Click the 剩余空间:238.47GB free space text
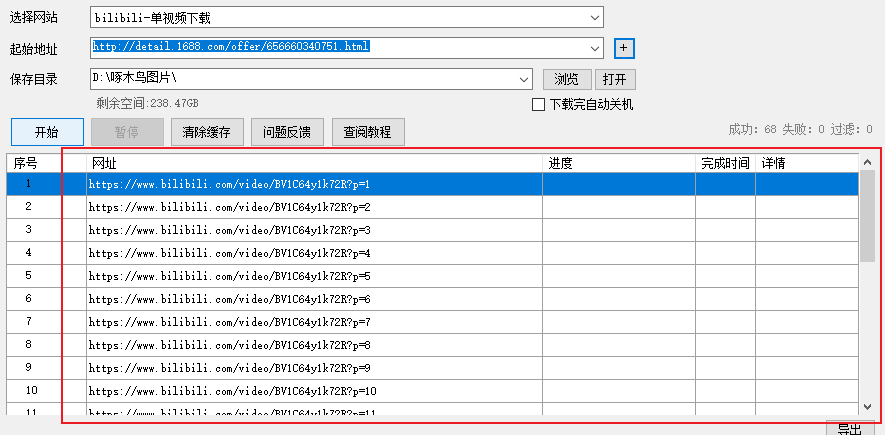This screenshot has height=435, width=885. click(x=148, y=104)
